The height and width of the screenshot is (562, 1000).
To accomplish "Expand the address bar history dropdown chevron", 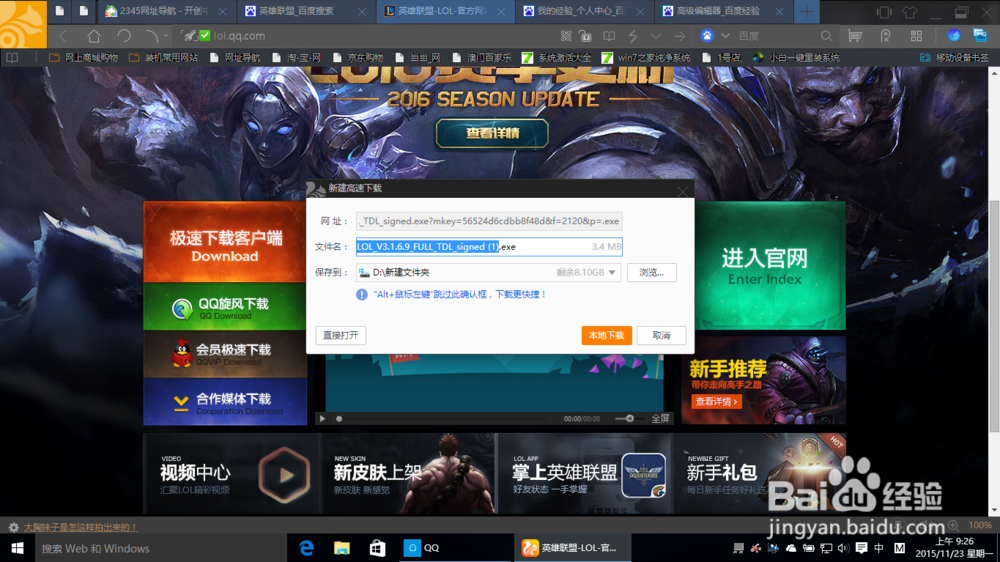I will [x=656, y=36].
